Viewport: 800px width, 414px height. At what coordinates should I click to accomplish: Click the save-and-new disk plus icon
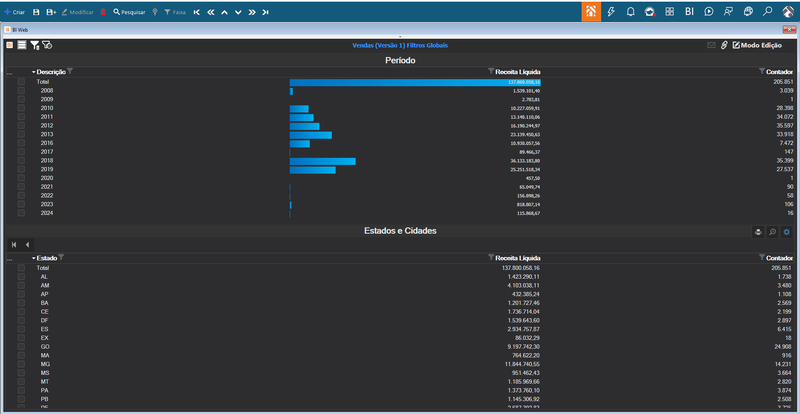click(x=51, y=12)
